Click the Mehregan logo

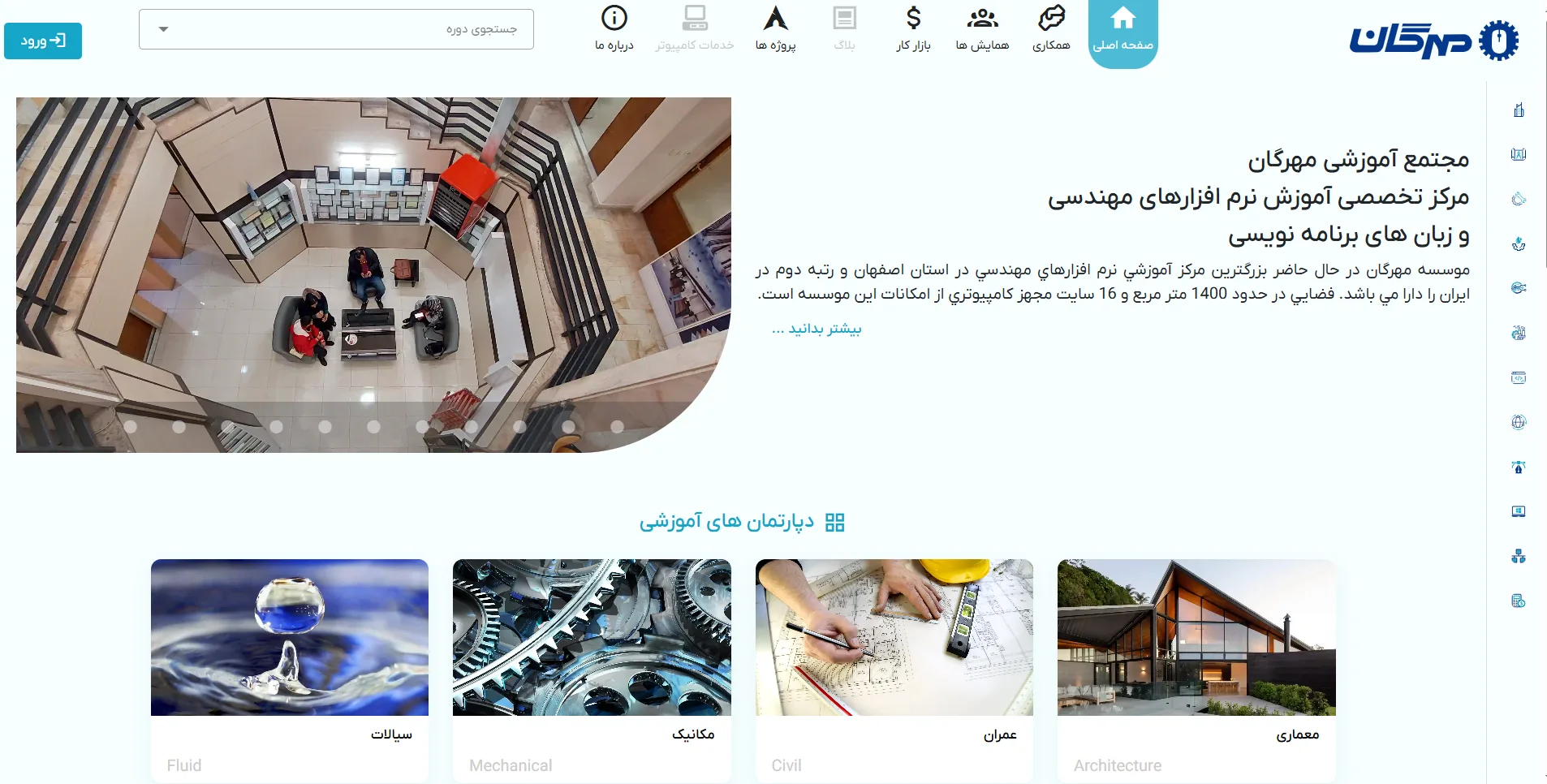pos(1433,41)
